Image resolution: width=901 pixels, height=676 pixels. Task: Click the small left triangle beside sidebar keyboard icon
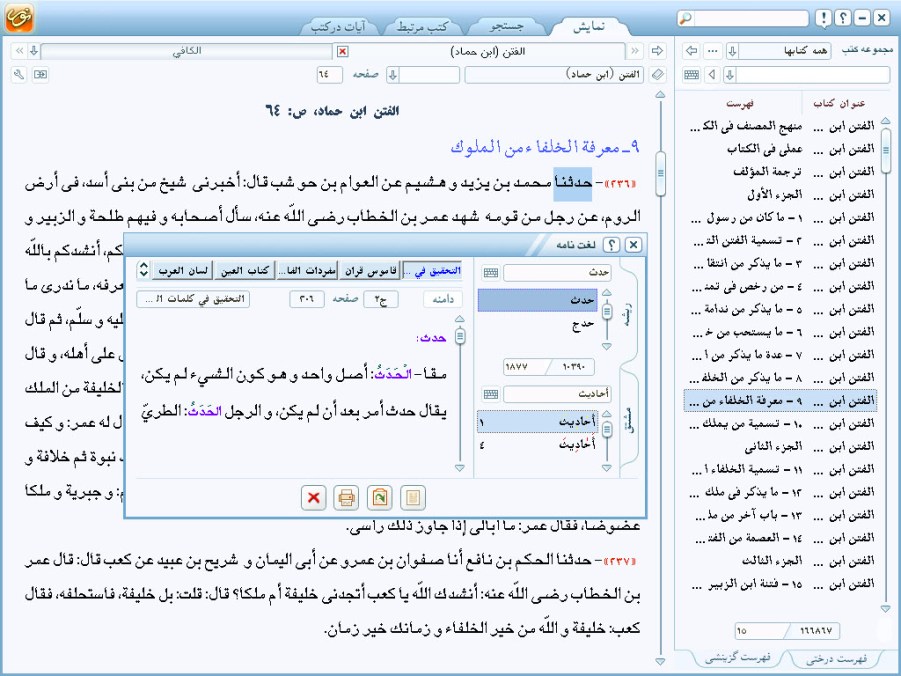(x=713, y=75)
